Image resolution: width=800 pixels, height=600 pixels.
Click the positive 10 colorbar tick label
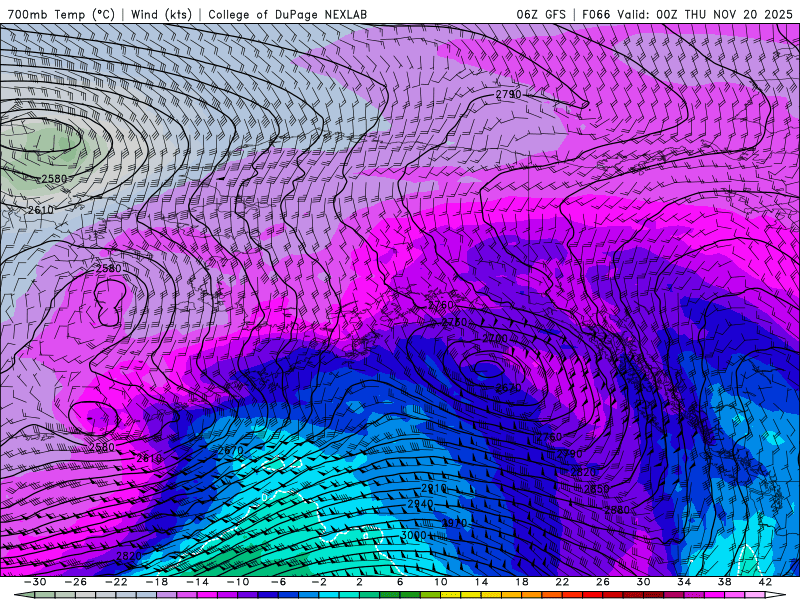click(x=441, y=582)
